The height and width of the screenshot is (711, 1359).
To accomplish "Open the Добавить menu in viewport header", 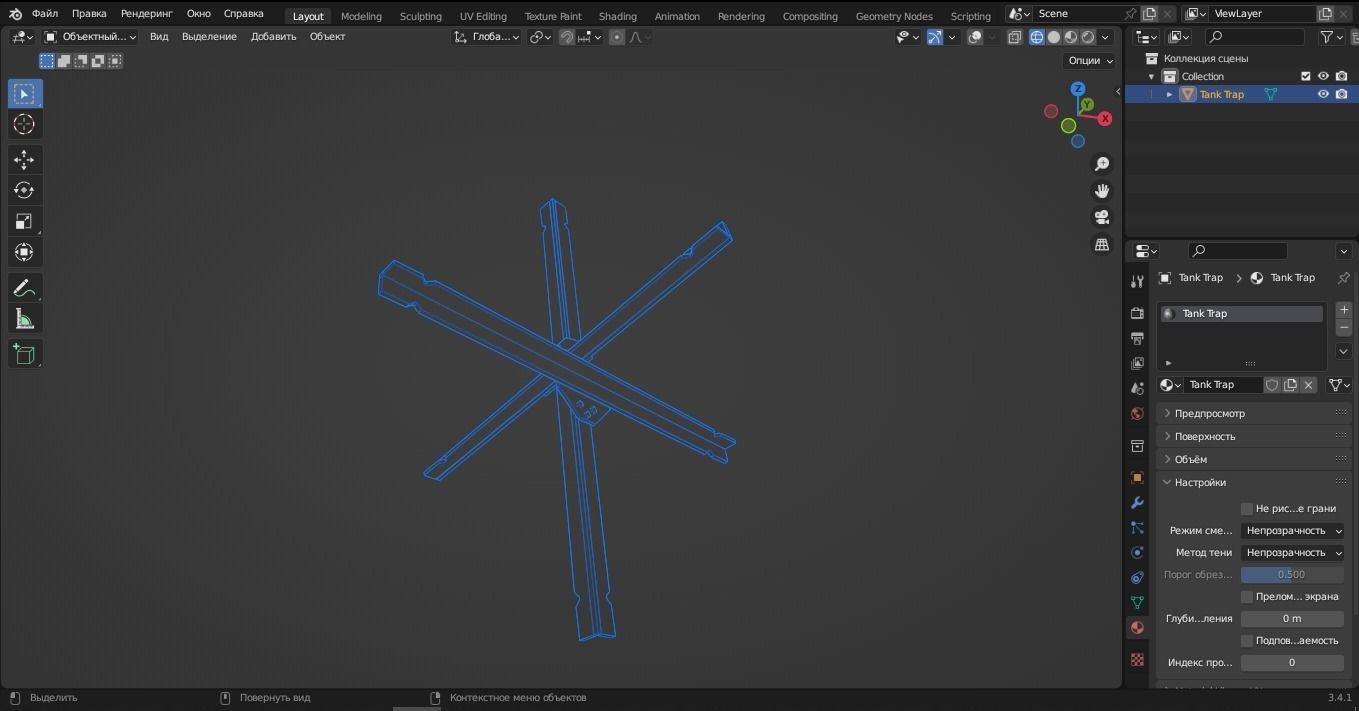I will pyautogui.click(x=273, y=37).
